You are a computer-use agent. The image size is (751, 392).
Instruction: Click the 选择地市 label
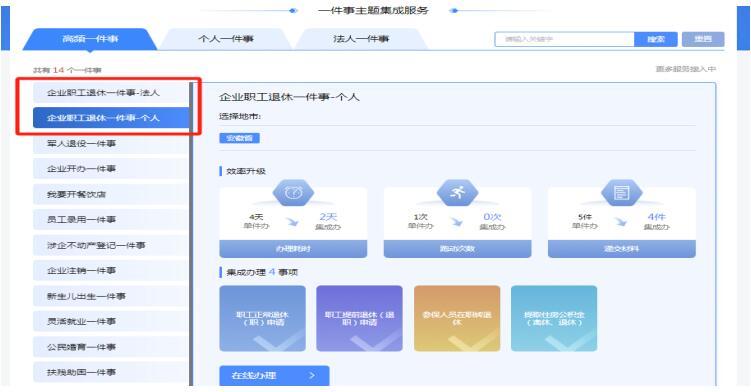pyautogui.click(x=240, y=116)
